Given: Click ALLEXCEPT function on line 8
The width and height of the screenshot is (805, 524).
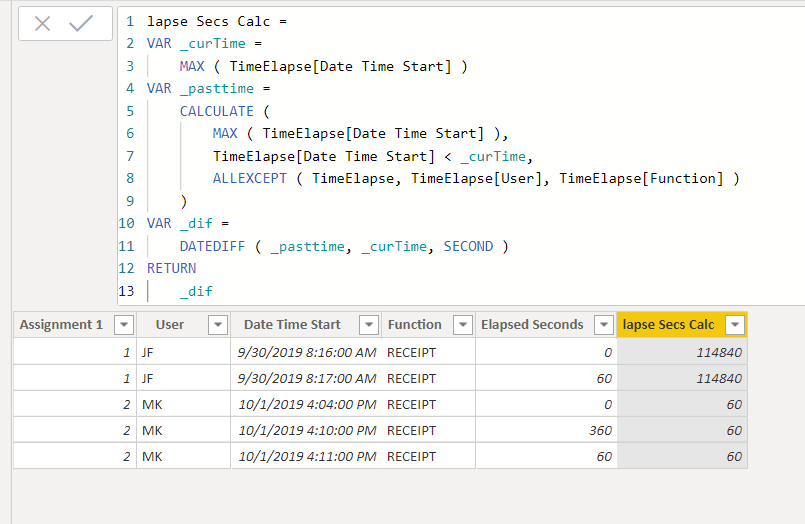Looking at the screenshot, I should pos(250,179).
